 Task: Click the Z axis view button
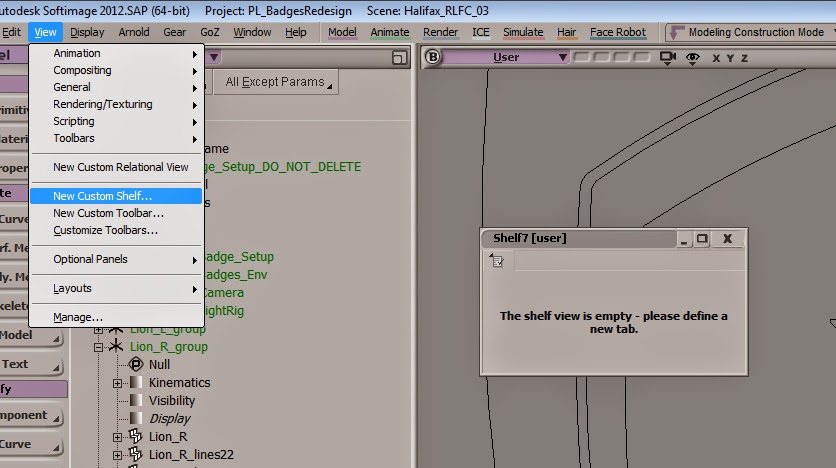click(744, 58)
